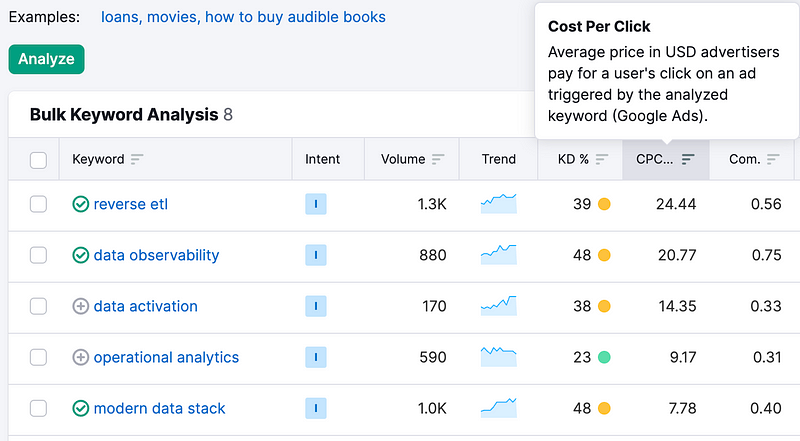Open the data observability keyword link
The width and height of the screenshot is (800, 441).
click(156, 255)
